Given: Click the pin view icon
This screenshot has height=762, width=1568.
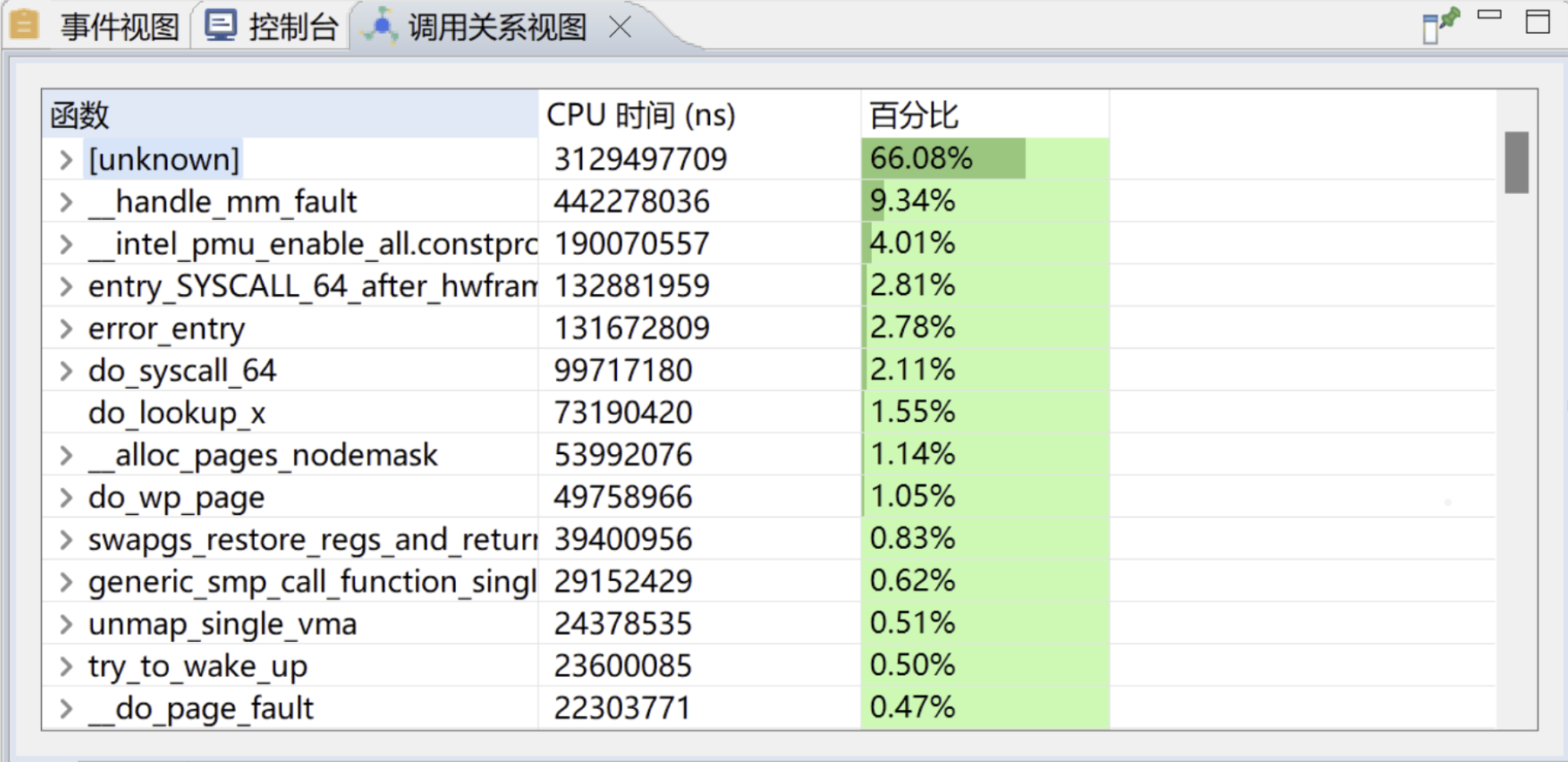Looking at the screenshot, I should tap(1440, 26).
